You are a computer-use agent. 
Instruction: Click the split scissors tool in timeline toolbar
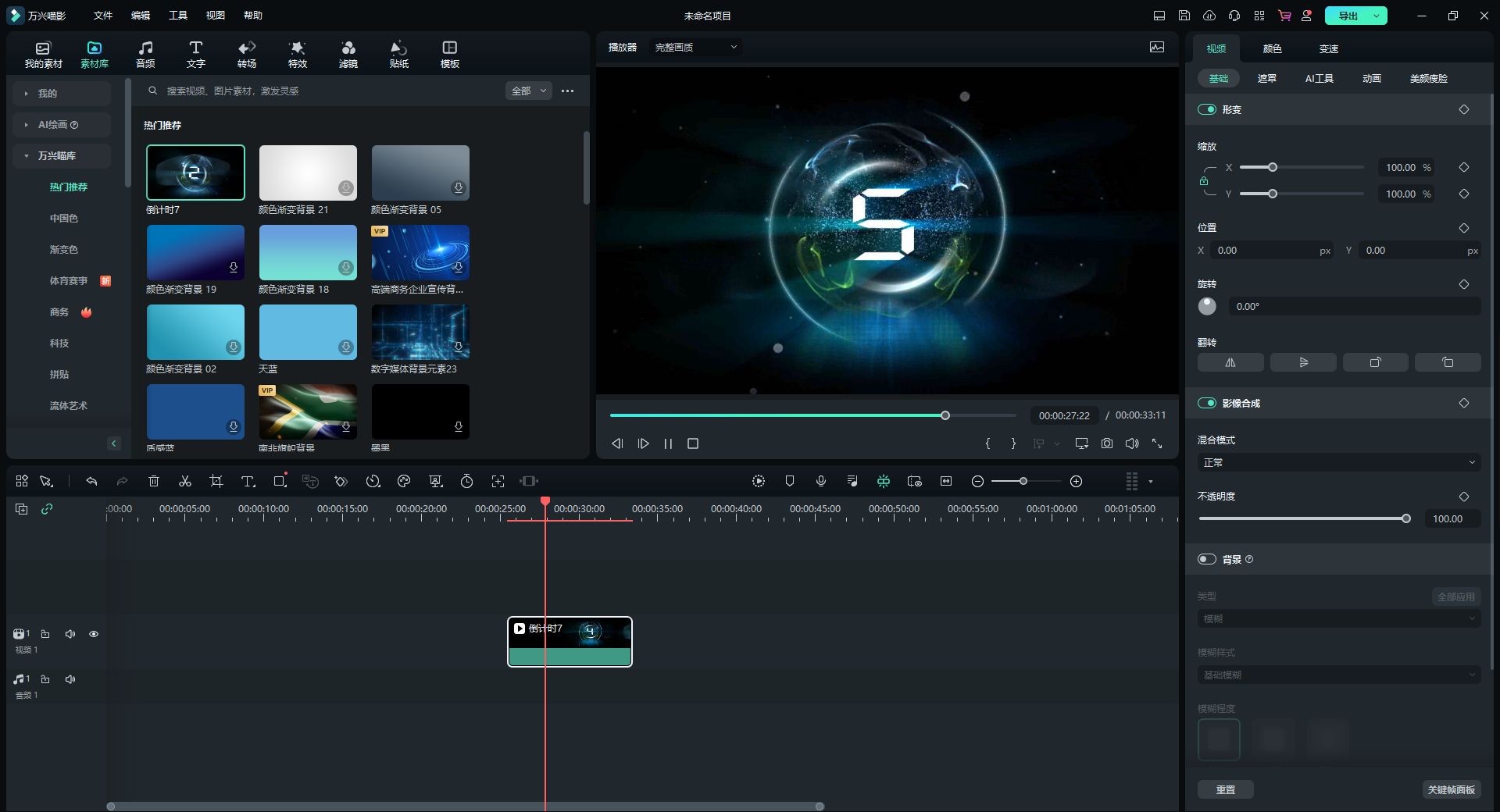coord(185,481)
